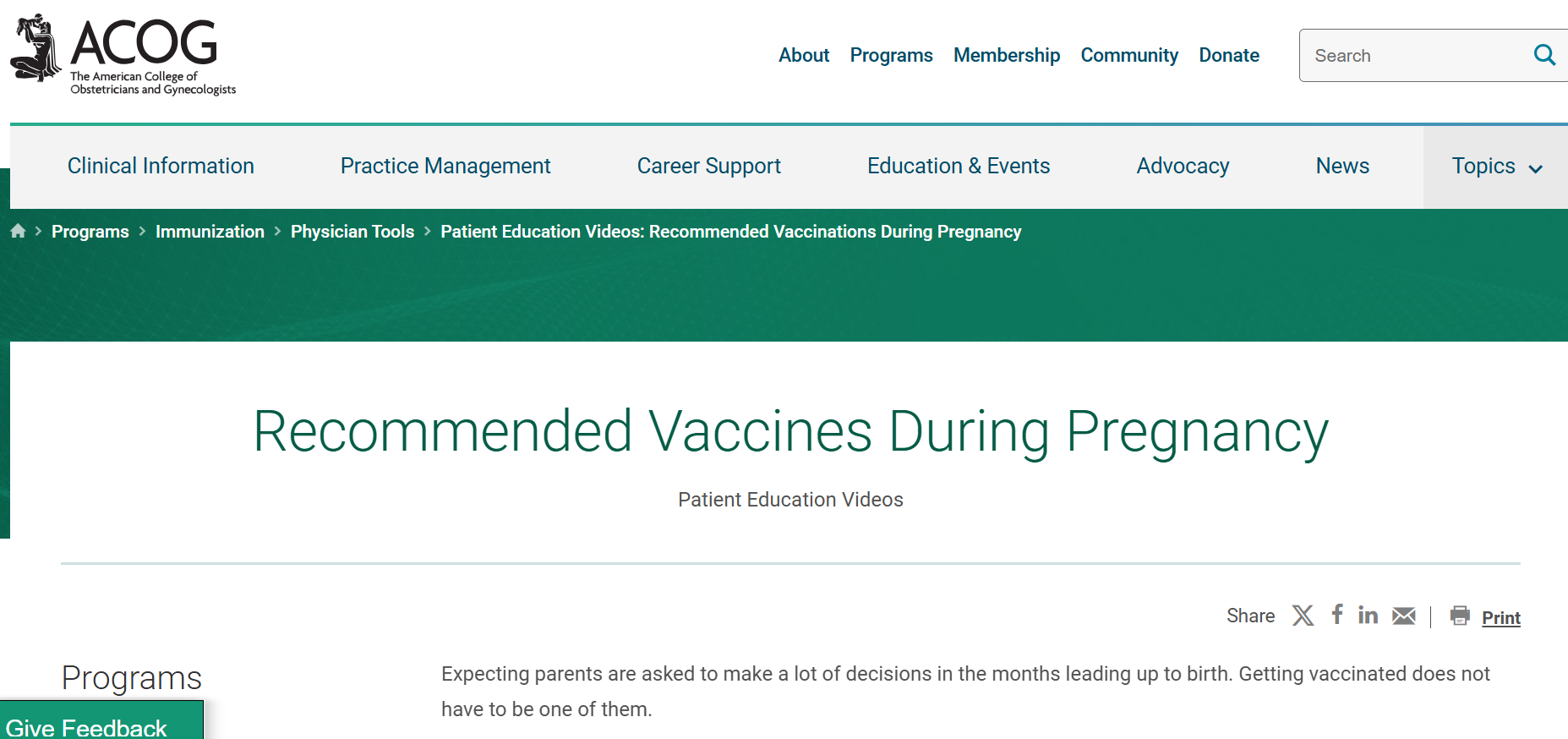Select the Career Support menu item
1568x739 pixels.
point(708,167)
